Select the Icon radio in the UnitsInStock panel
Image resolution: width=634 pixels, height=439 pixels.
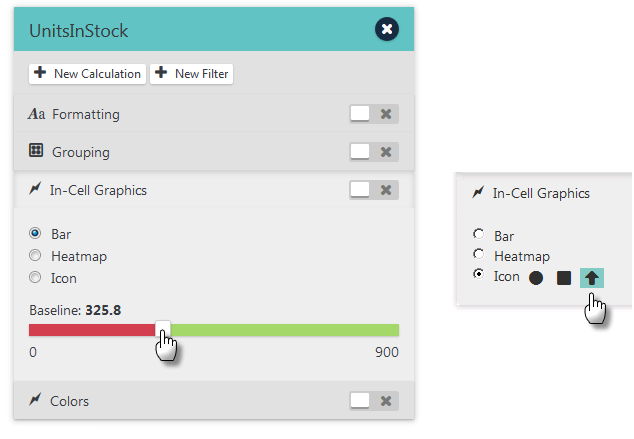35,277
